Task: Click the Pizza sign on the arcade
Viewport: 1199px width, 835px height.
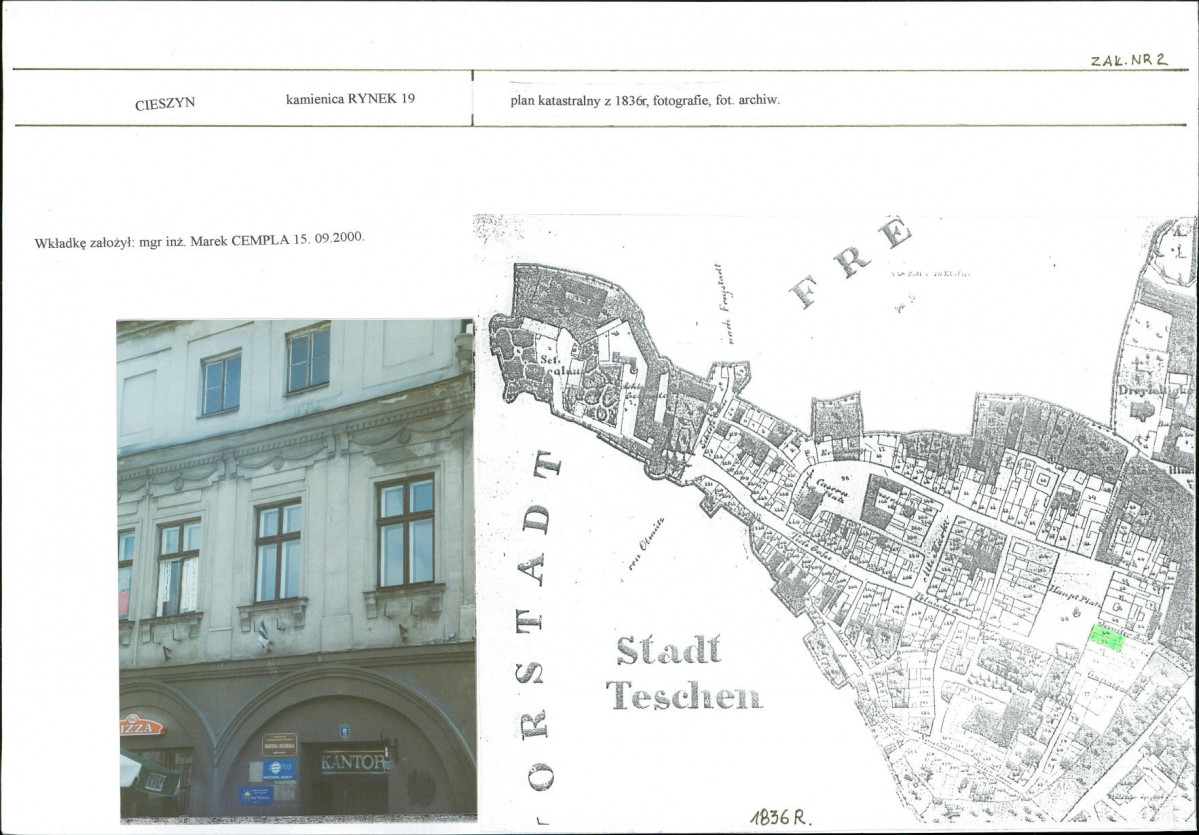Action: pyautogui.click(x=141, y=725)
